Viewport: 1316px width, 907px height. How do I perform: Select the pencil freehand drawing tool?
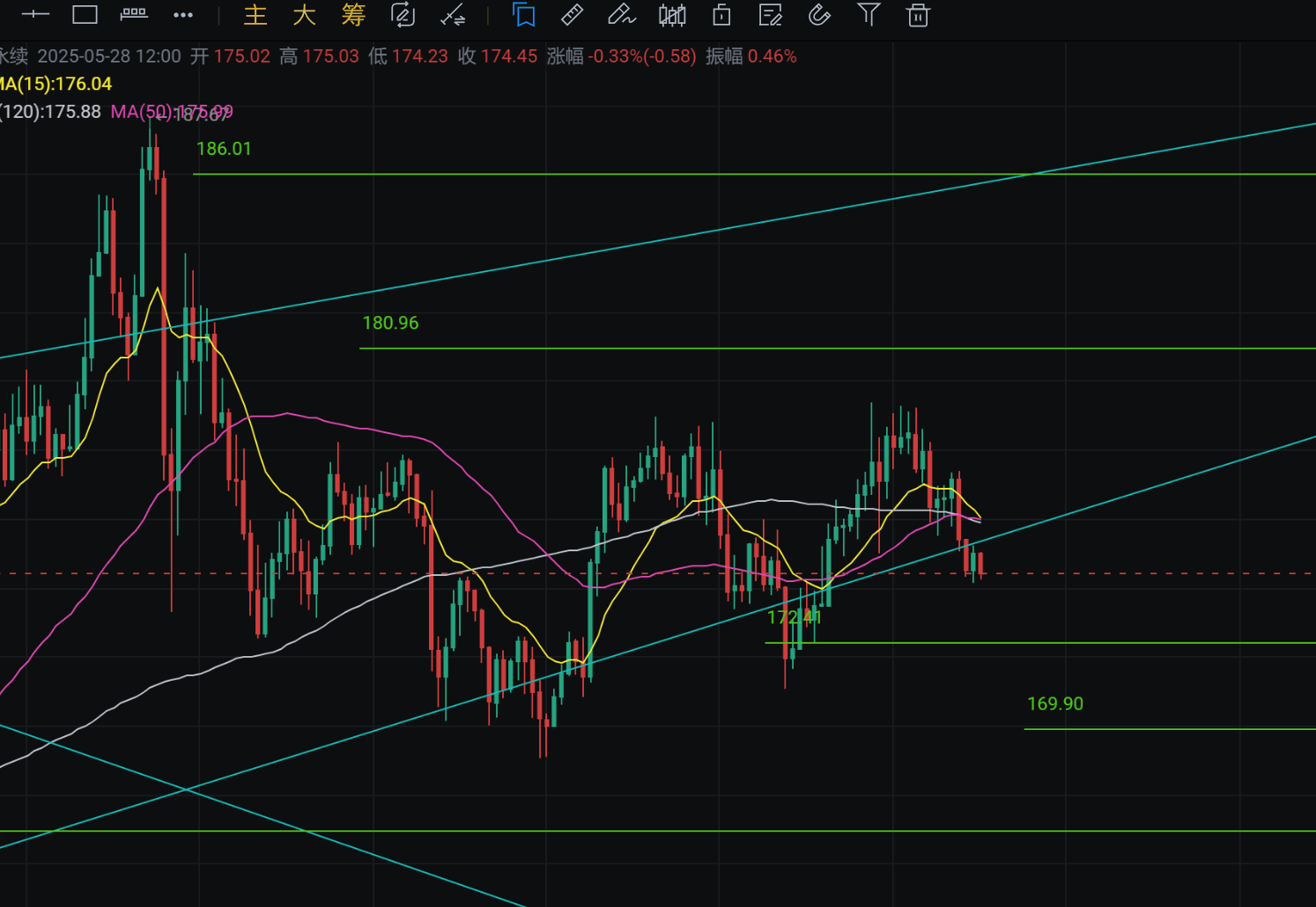(621, 15)
